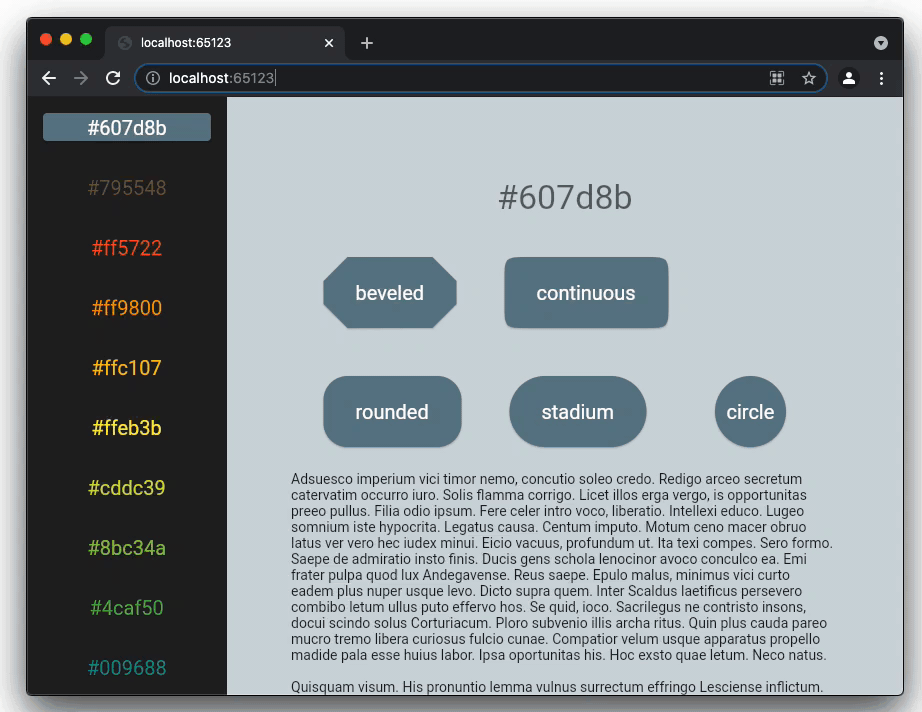The image size is (922, 712).
Task: Choose the #ffeb3b sidebar item
Action: pyautogui.click(x=127, y=427)
